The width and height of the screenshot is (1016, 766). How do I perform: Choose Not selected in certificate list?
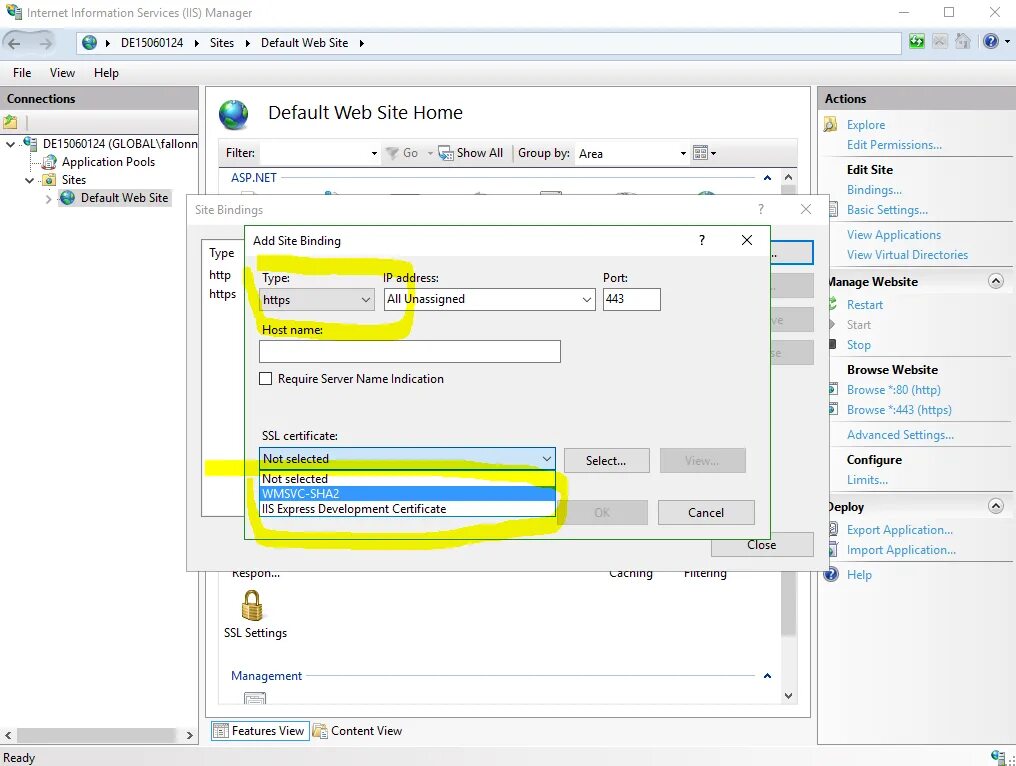(407, 478)
